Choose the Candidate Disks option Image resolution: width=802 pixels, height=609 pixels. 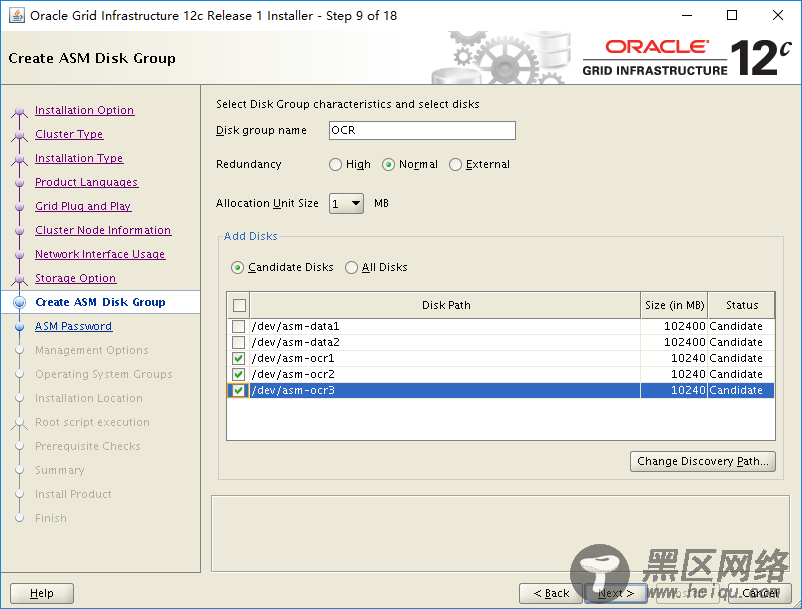coord(237,267)
